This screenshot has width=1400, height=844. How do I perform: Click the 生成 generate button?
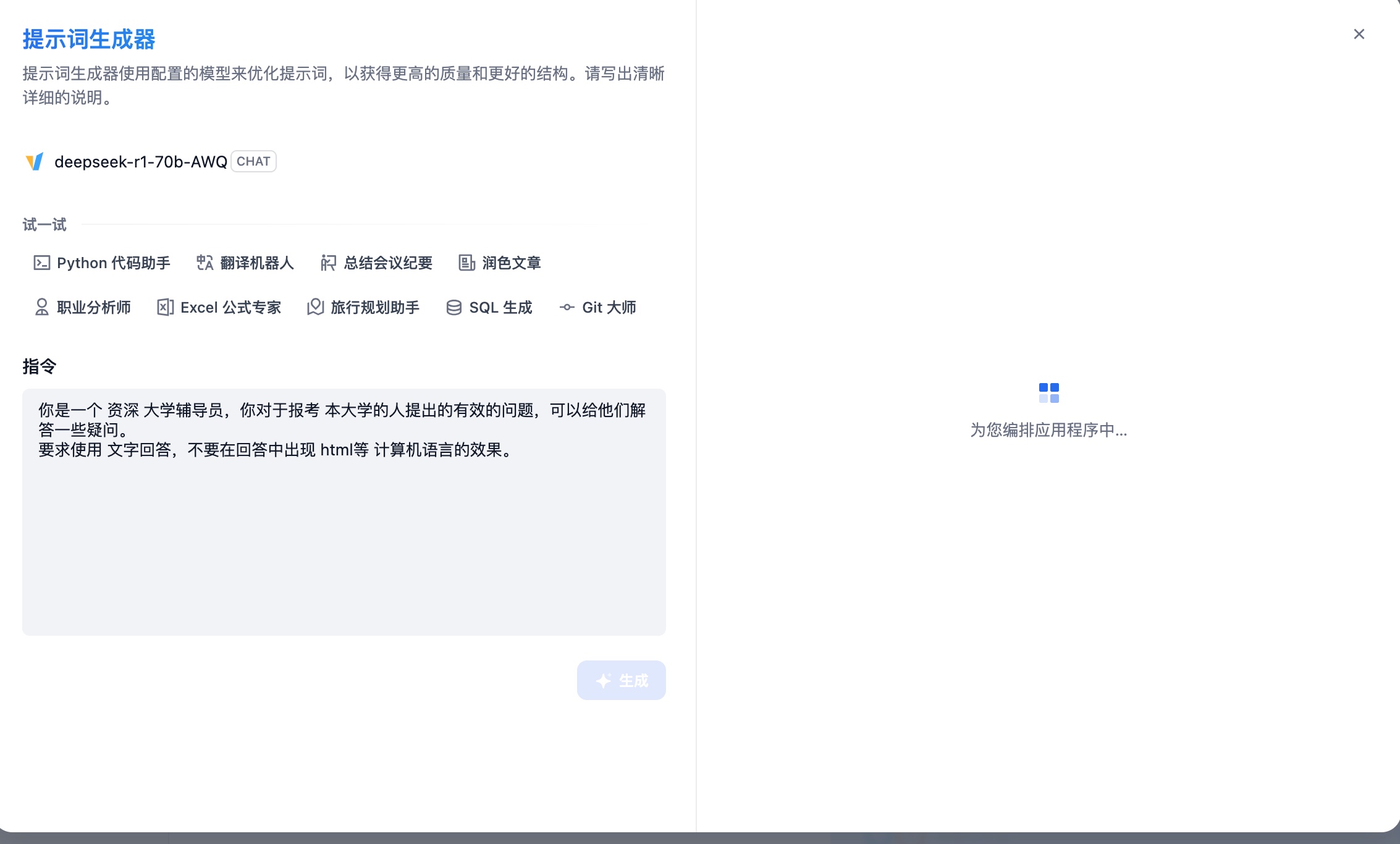622,680
